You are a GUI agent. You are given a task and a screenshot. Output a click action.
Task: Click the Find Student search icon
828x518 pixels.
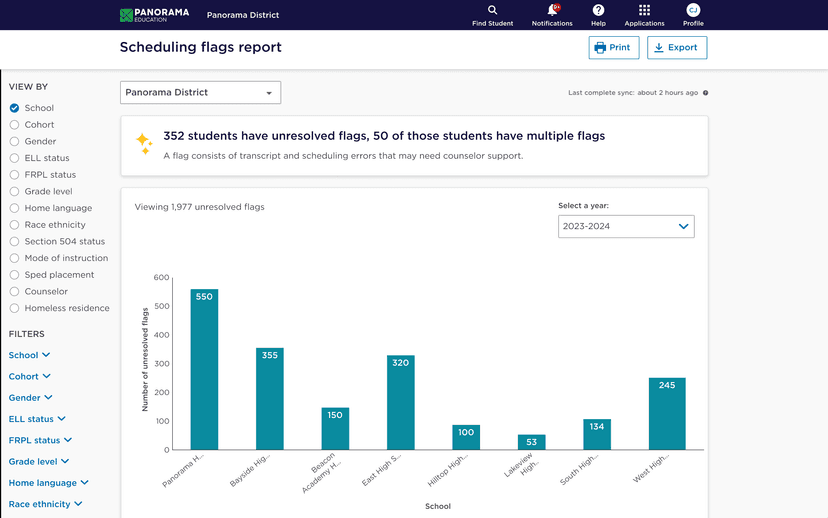coord(493,10)
